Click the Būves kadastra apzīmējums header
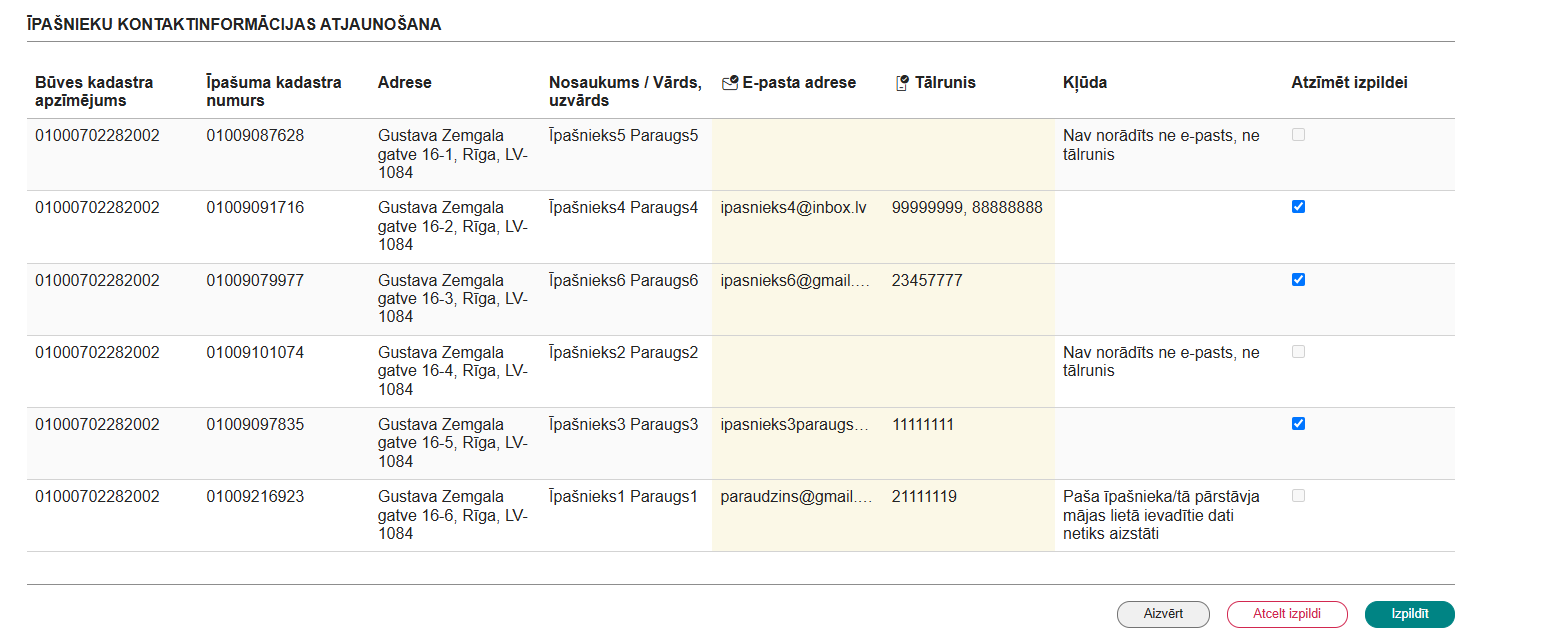 tap(94, 91)
